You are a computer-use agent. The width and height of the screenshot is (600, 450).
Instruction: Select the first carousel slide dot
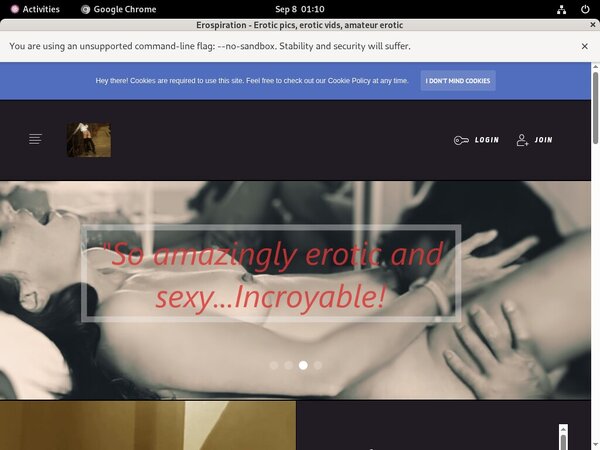(274, 365)
